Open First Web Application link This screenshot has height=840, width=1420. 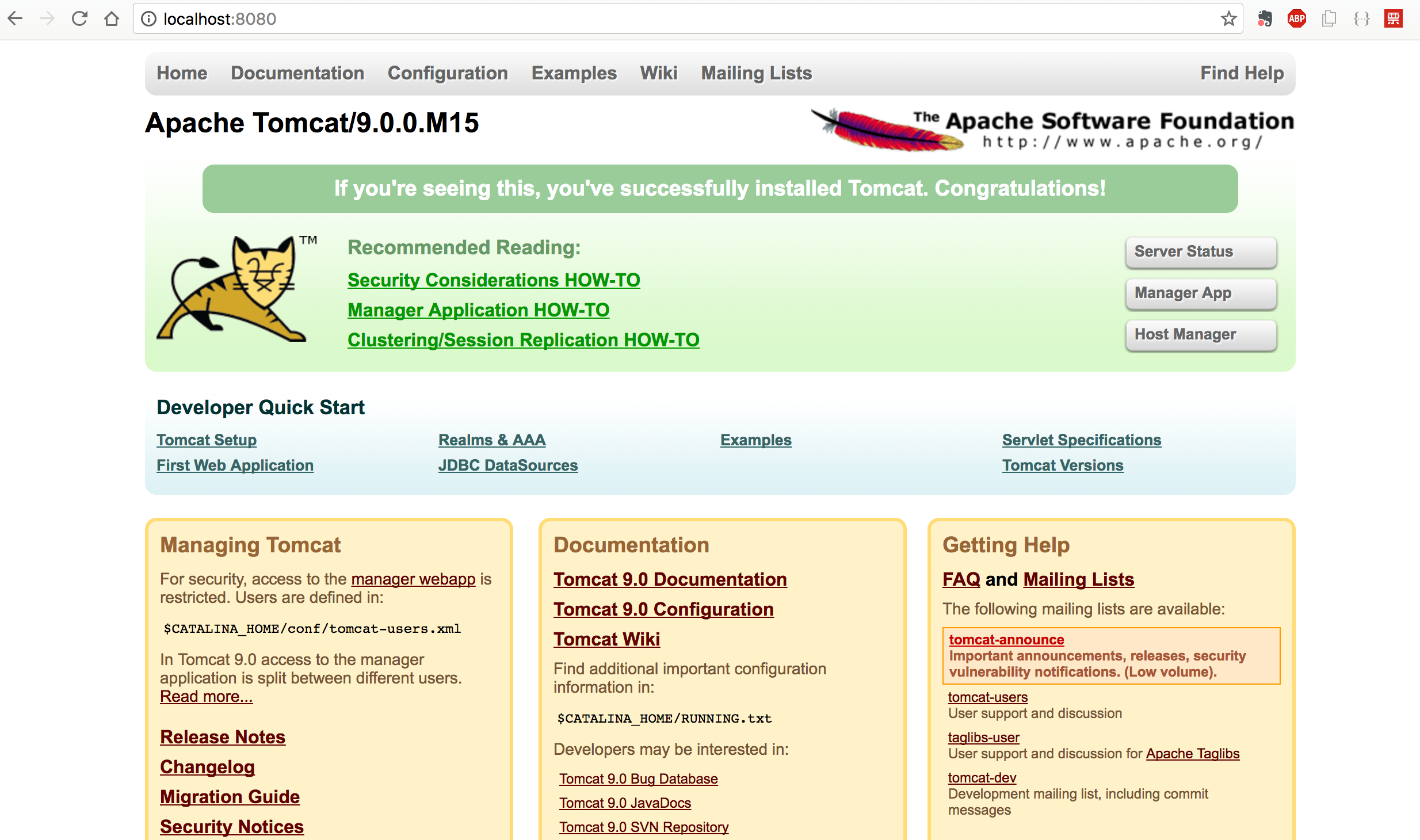tap(235, 465)
